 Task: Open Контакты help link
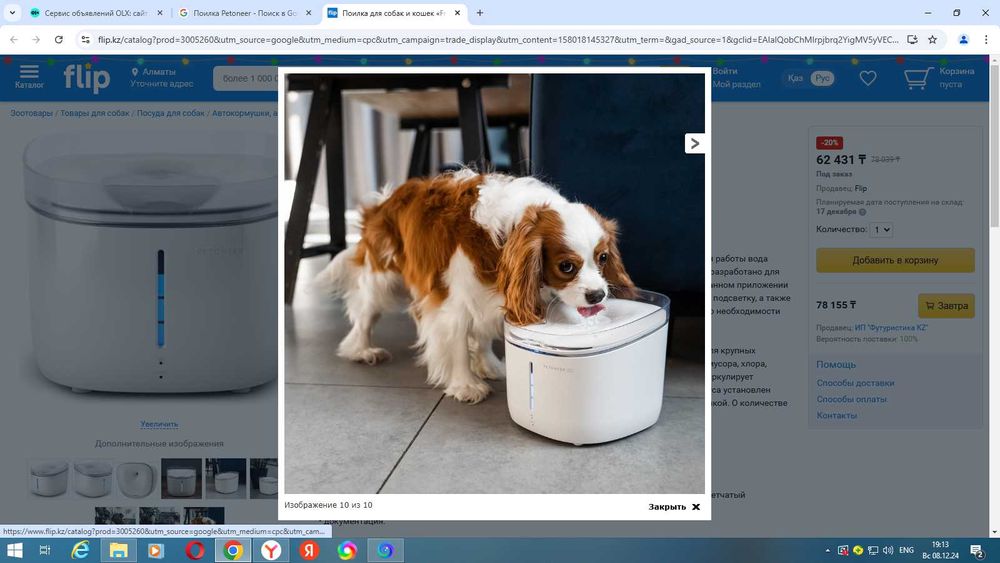pyautogui.click(x=837, y=415)
